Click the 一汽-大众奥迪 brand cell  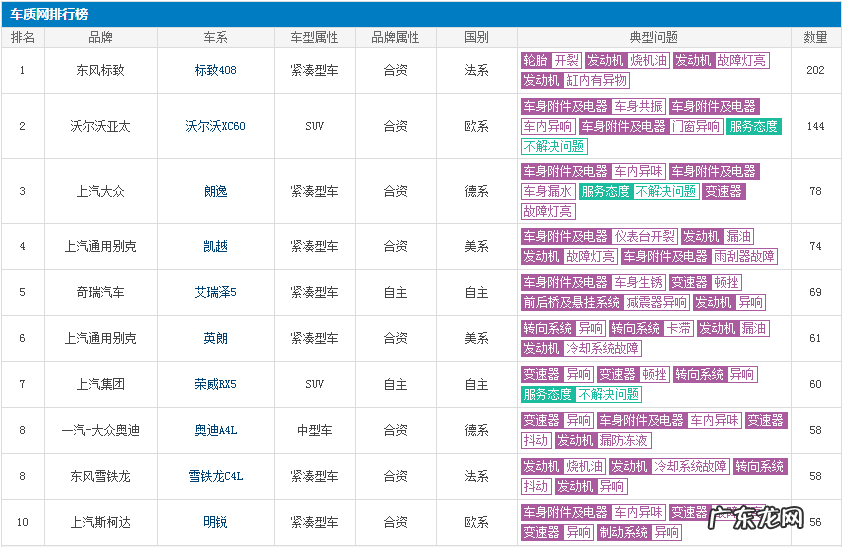(100, 431)
